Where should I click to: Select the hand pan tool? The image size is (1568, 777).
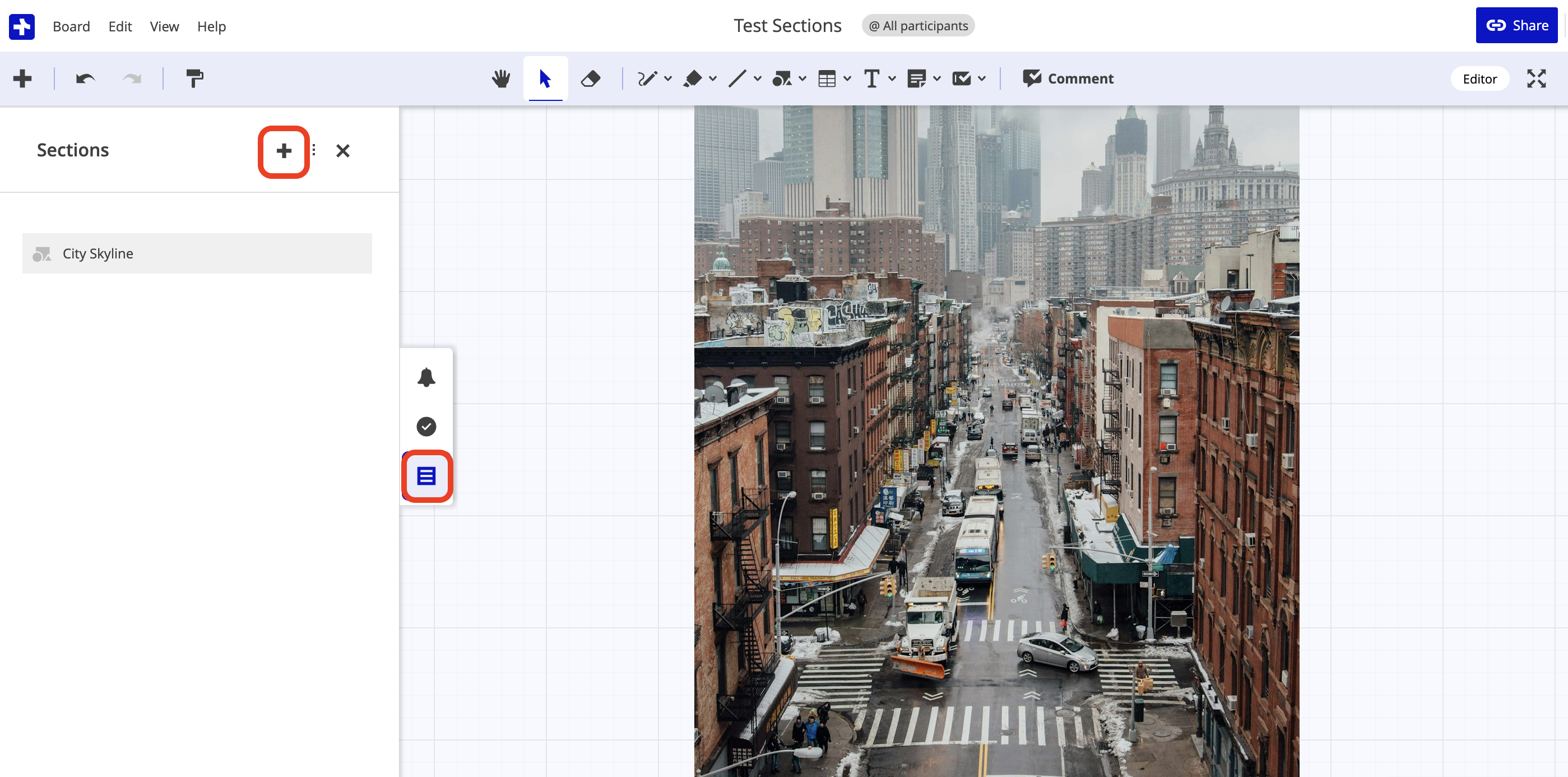[500, 78]
